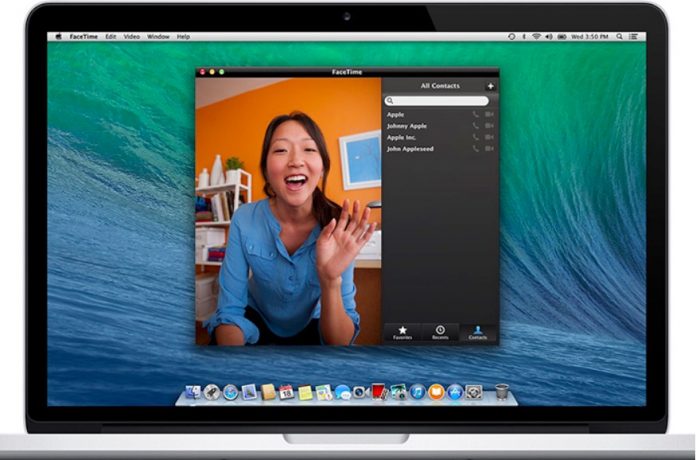
Task: Open Photo Booth from the dock
Action: point(380,392)
